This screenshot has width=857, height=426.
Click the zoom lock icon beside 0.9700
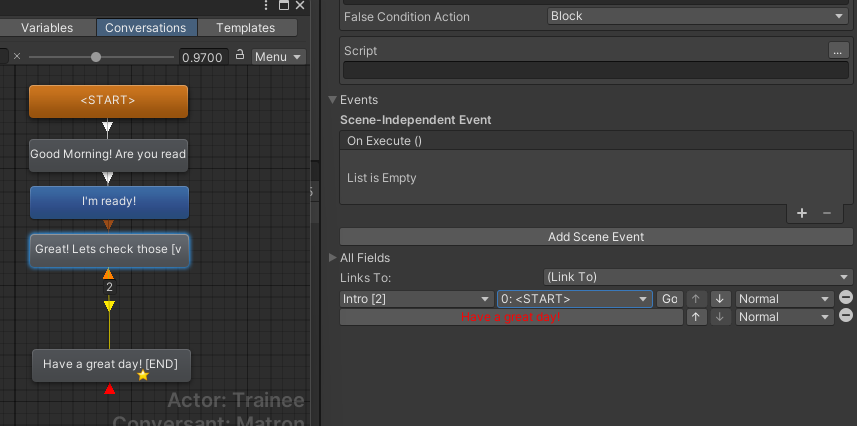(239, 55)
